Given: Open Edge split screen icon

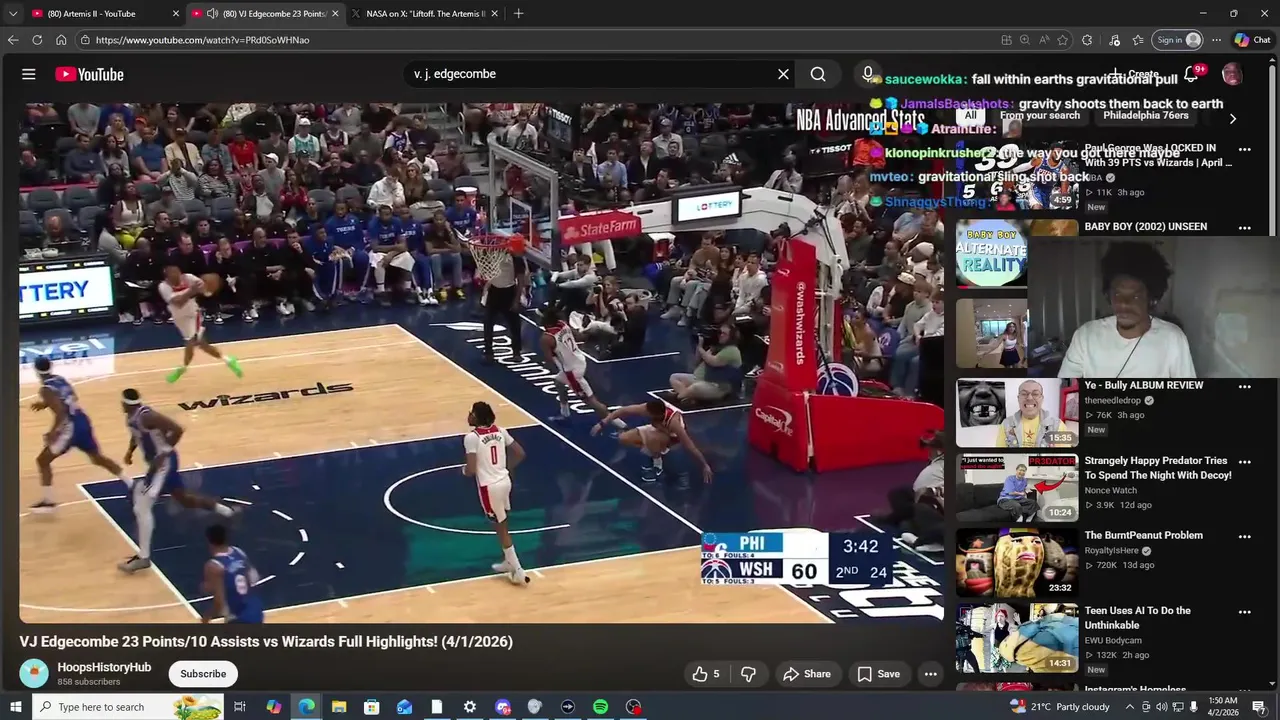Looking at the screenshot, I should (x=1006, y=40).
